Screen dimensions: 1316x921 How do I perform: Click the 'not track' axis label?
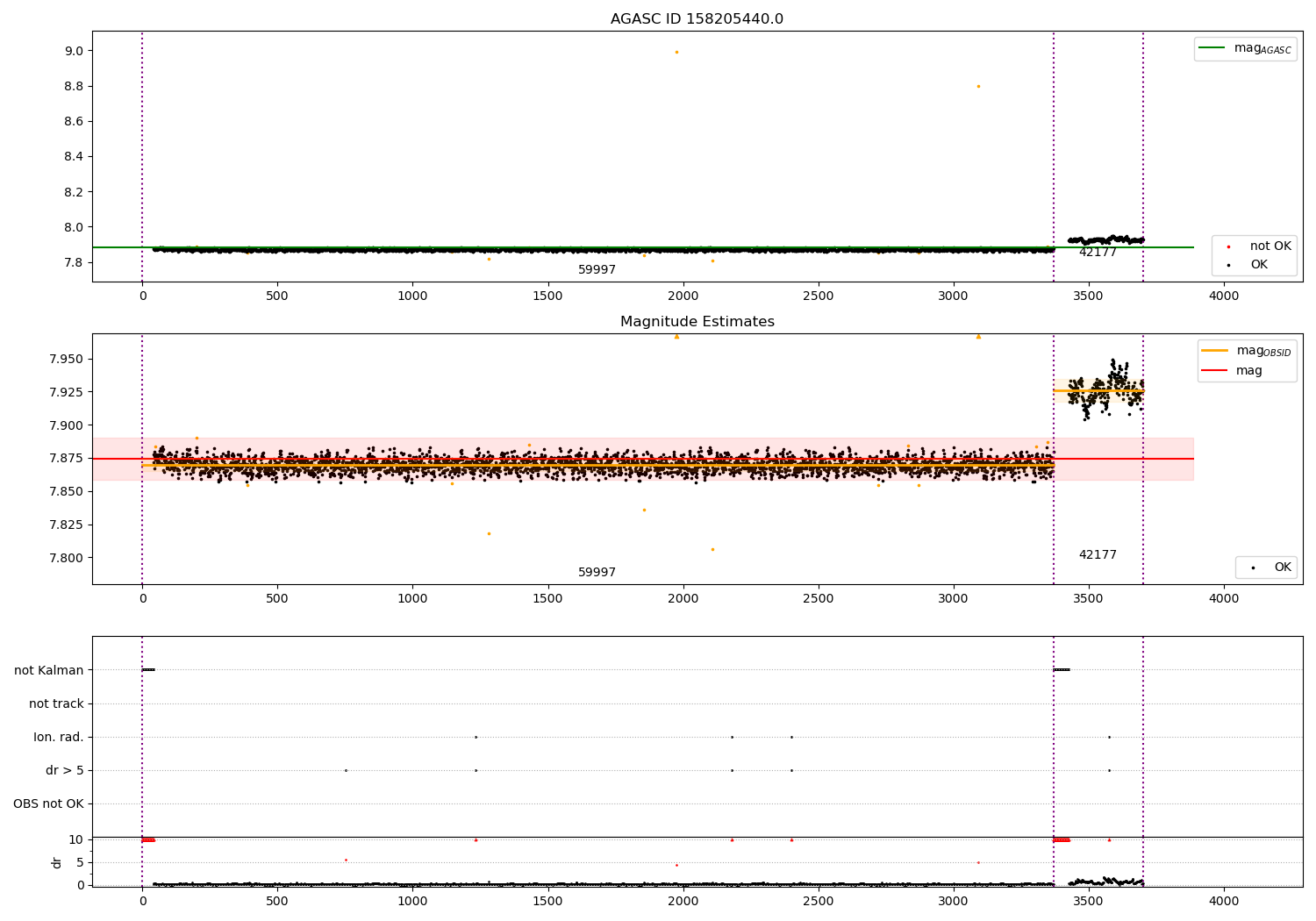[x=56, y=703]
